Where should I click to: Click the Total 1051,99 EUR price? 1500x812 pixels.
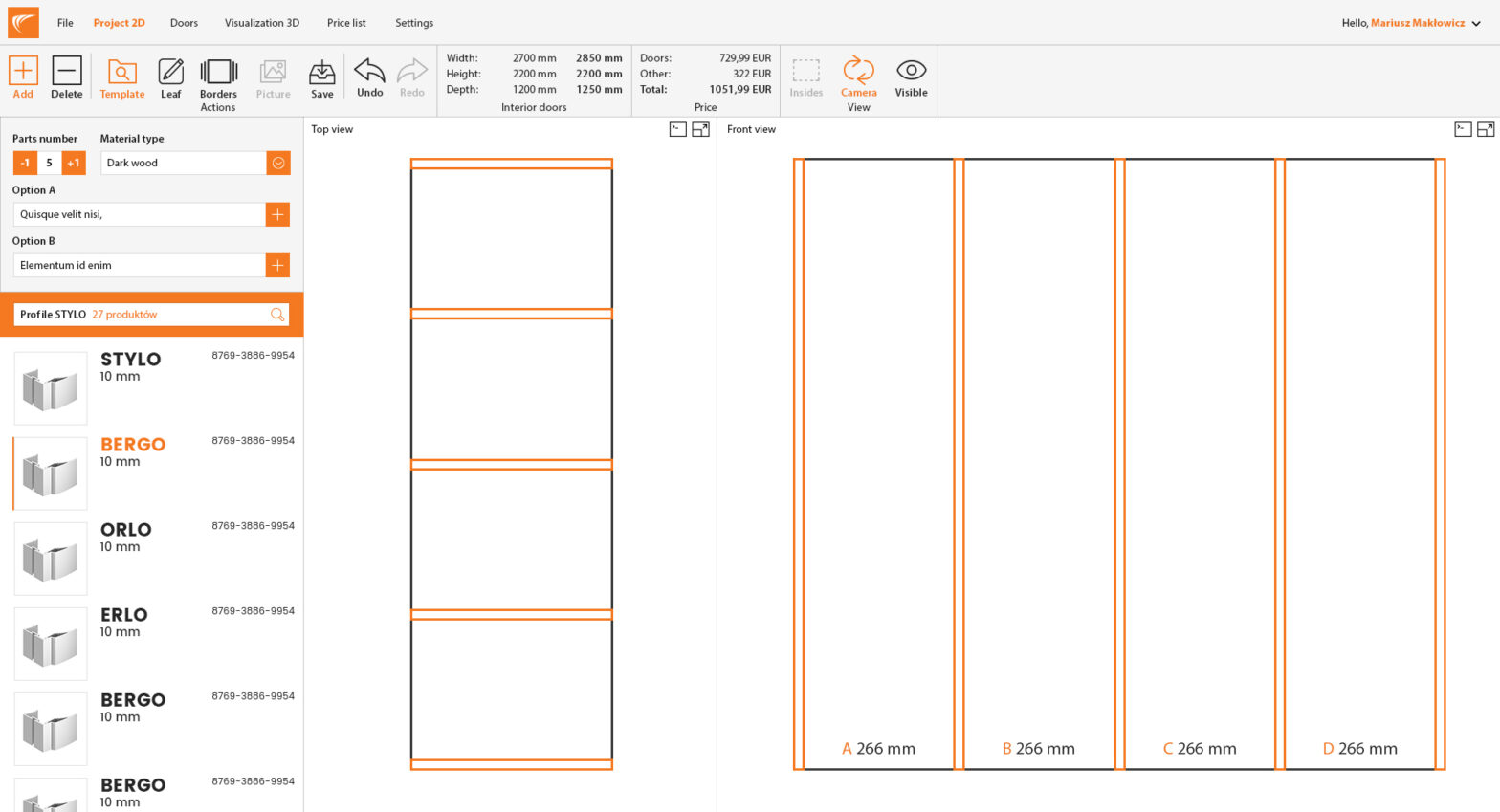[739, 89]
